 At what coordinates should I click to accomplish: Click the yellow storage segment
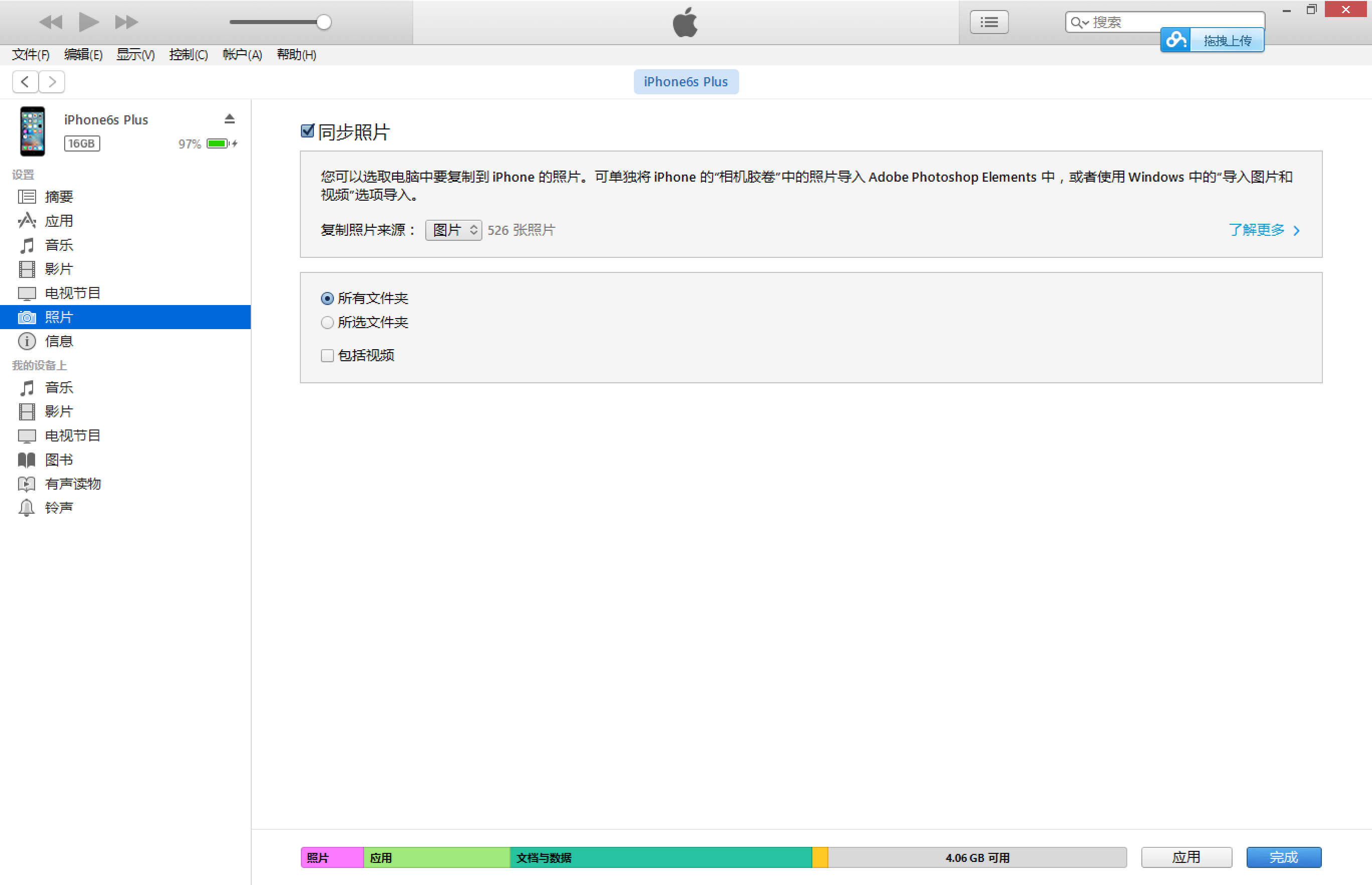pyautogui.click(x=819, y=857)
